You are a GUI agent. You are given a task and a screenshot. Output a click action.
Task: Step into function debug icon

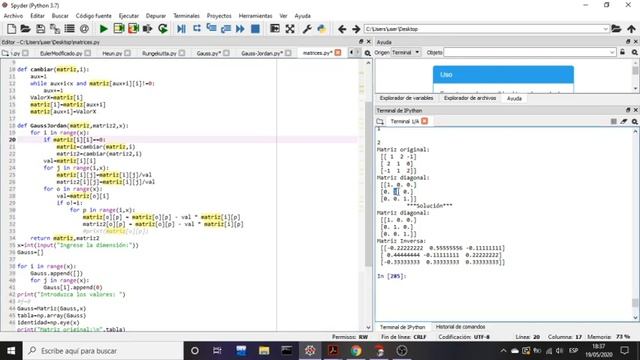click(x=211, y=29)
